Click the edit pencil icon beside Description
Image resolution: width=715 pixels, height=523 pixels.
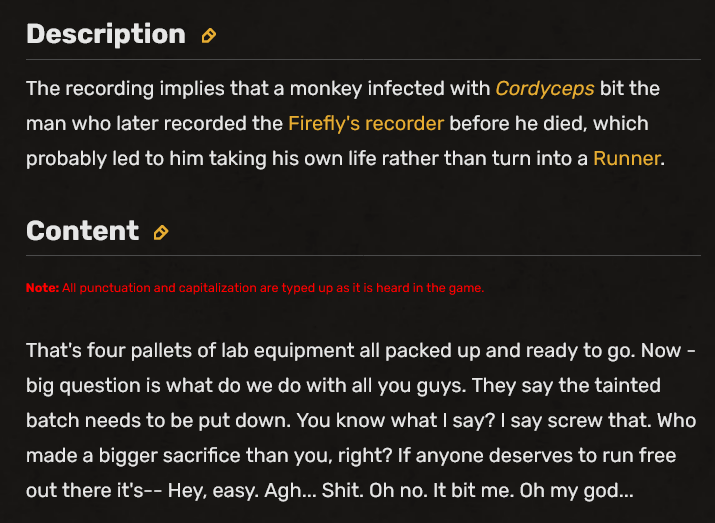click(x=209, y=36)
